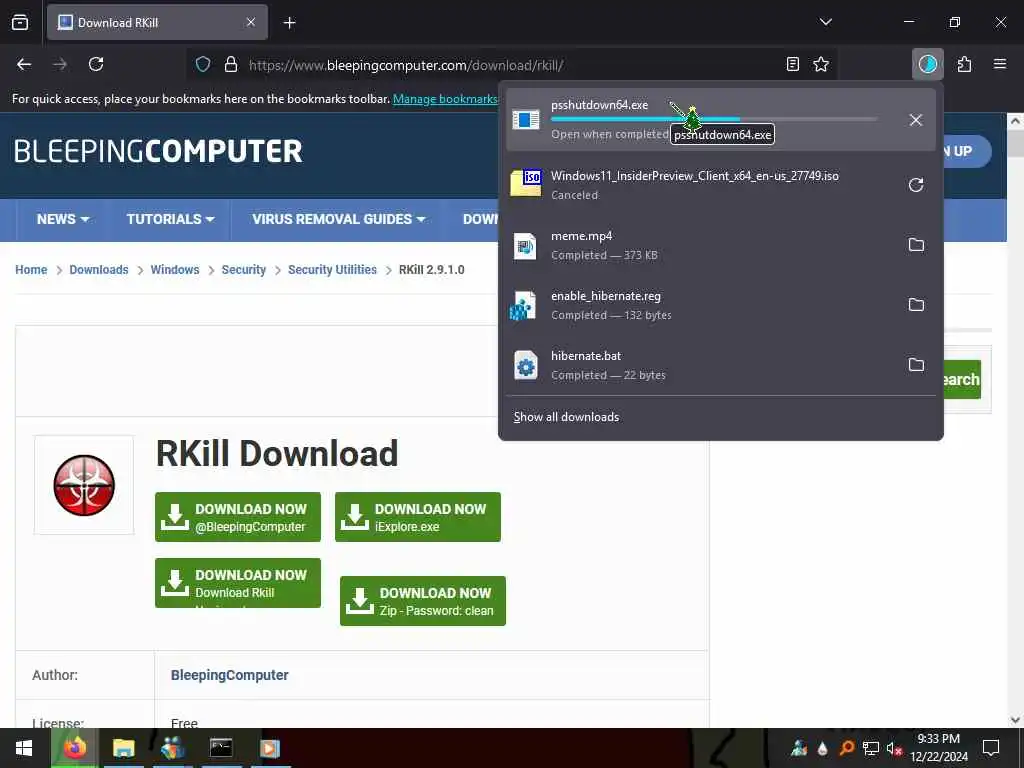Go back to the previous page
Viewport: 1024px width, 768px height.
click(24, 64)
